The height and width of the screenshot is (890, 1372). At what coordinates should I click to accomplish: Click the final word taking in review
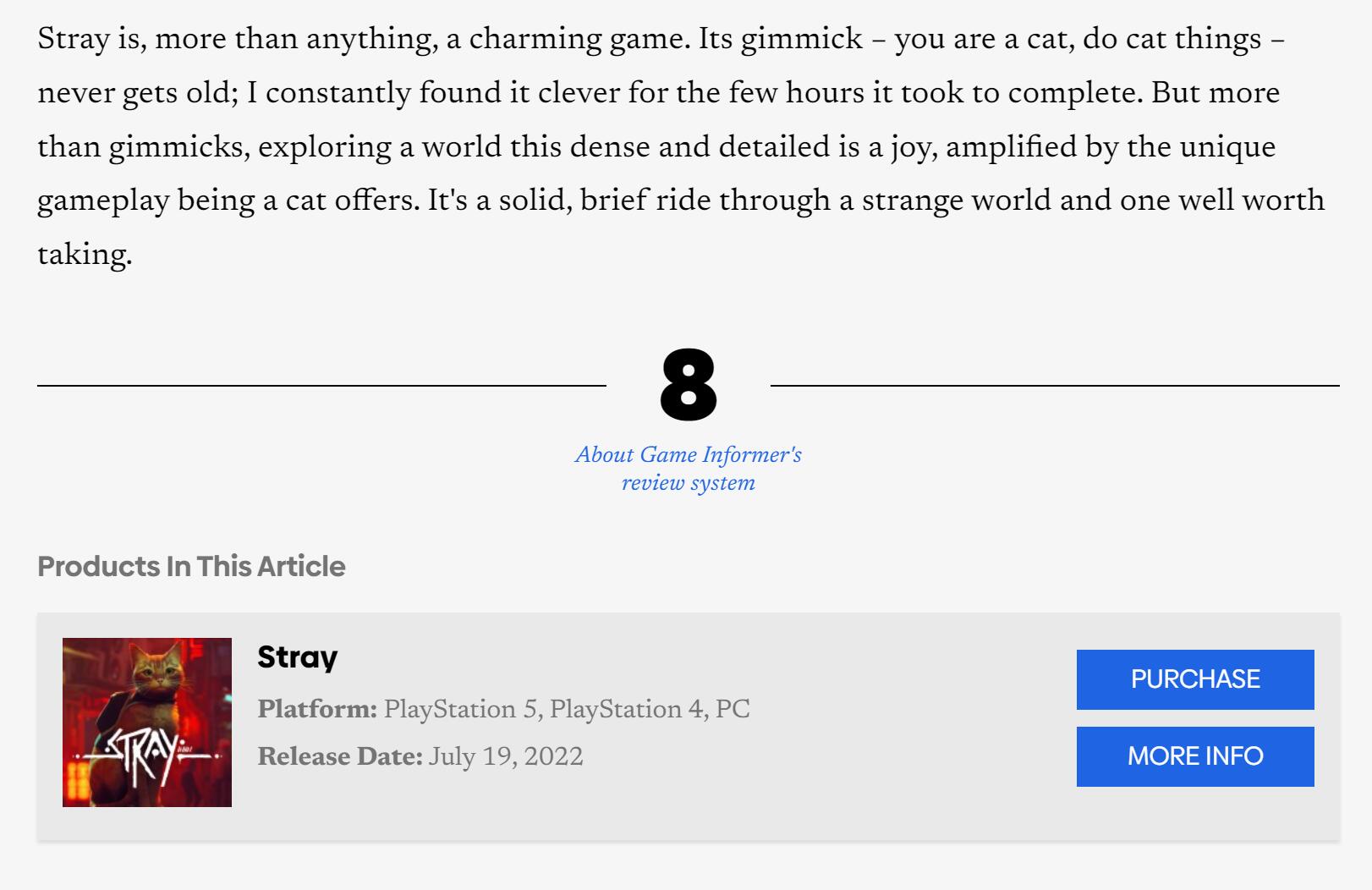coord(83,255)
